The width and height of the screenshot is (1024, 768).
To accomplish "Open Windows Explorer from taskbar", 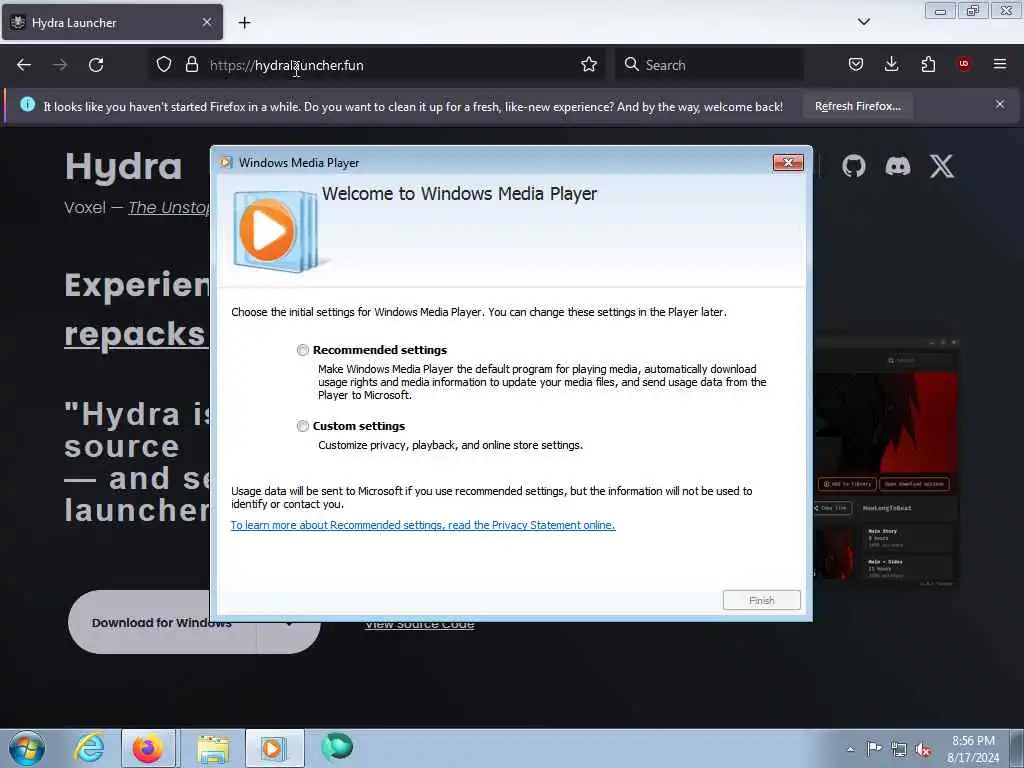I will [x=213, y=748].
